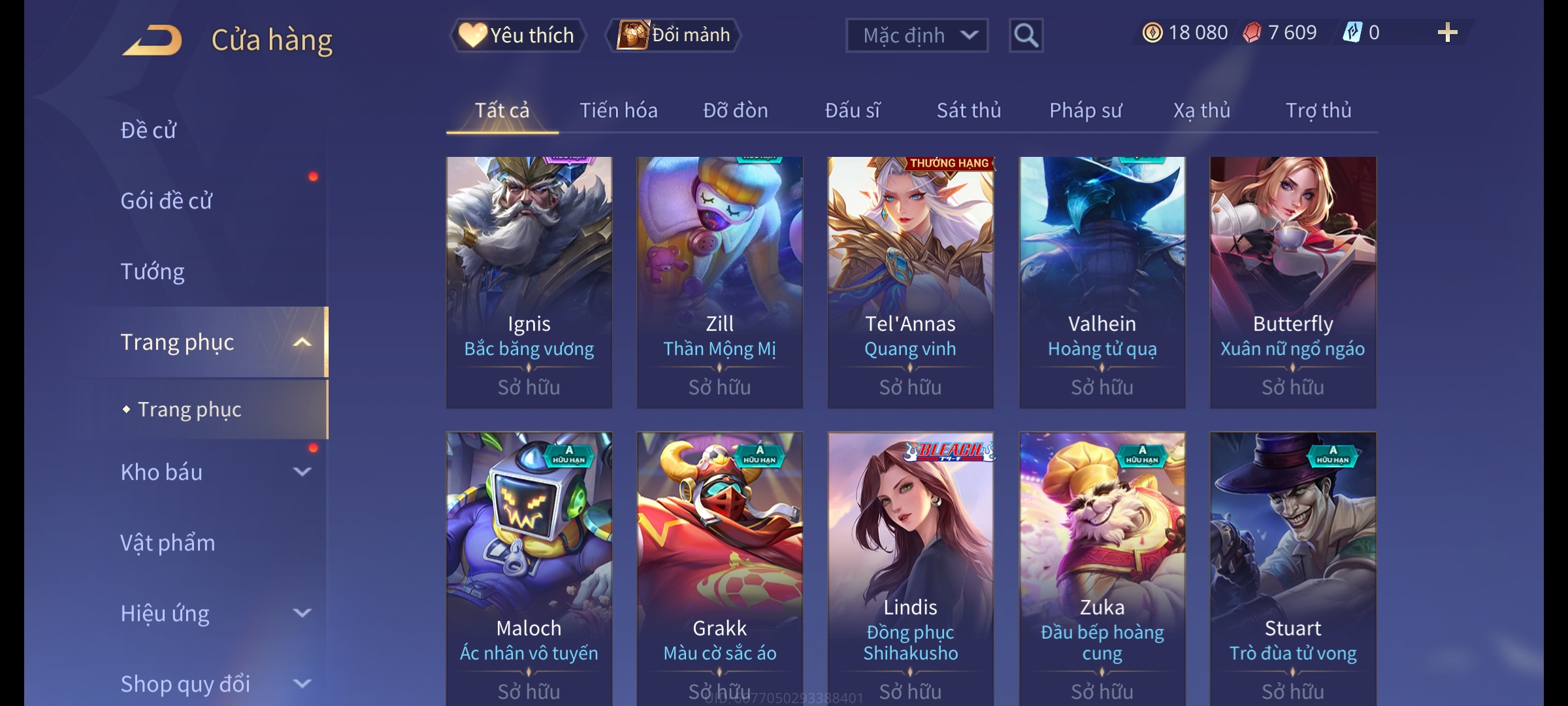Screen dimensions: 1568x706
Task: Switch to the Pháp sư tab
Action: point(1085,110)
